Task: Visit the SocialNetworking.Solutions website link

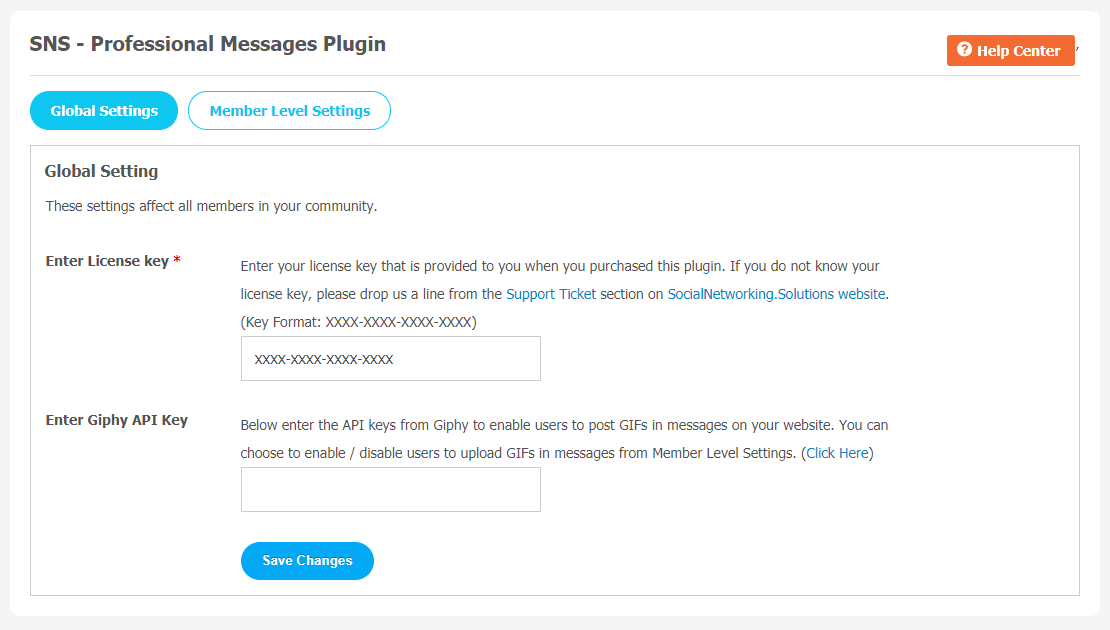Action: [x=777, y=294]
